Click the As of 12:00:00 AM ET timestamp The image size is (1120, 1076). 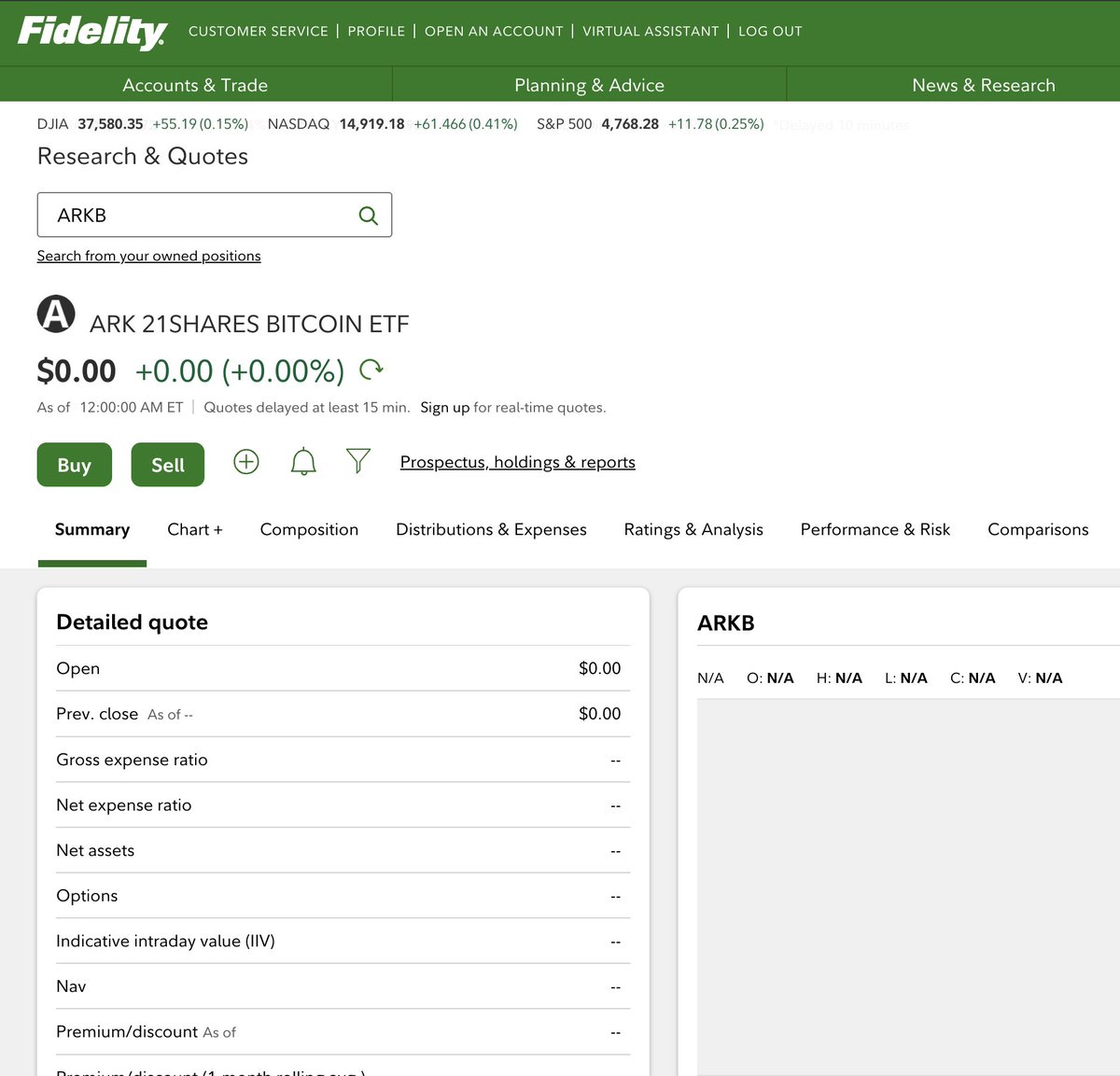[110, 407]
